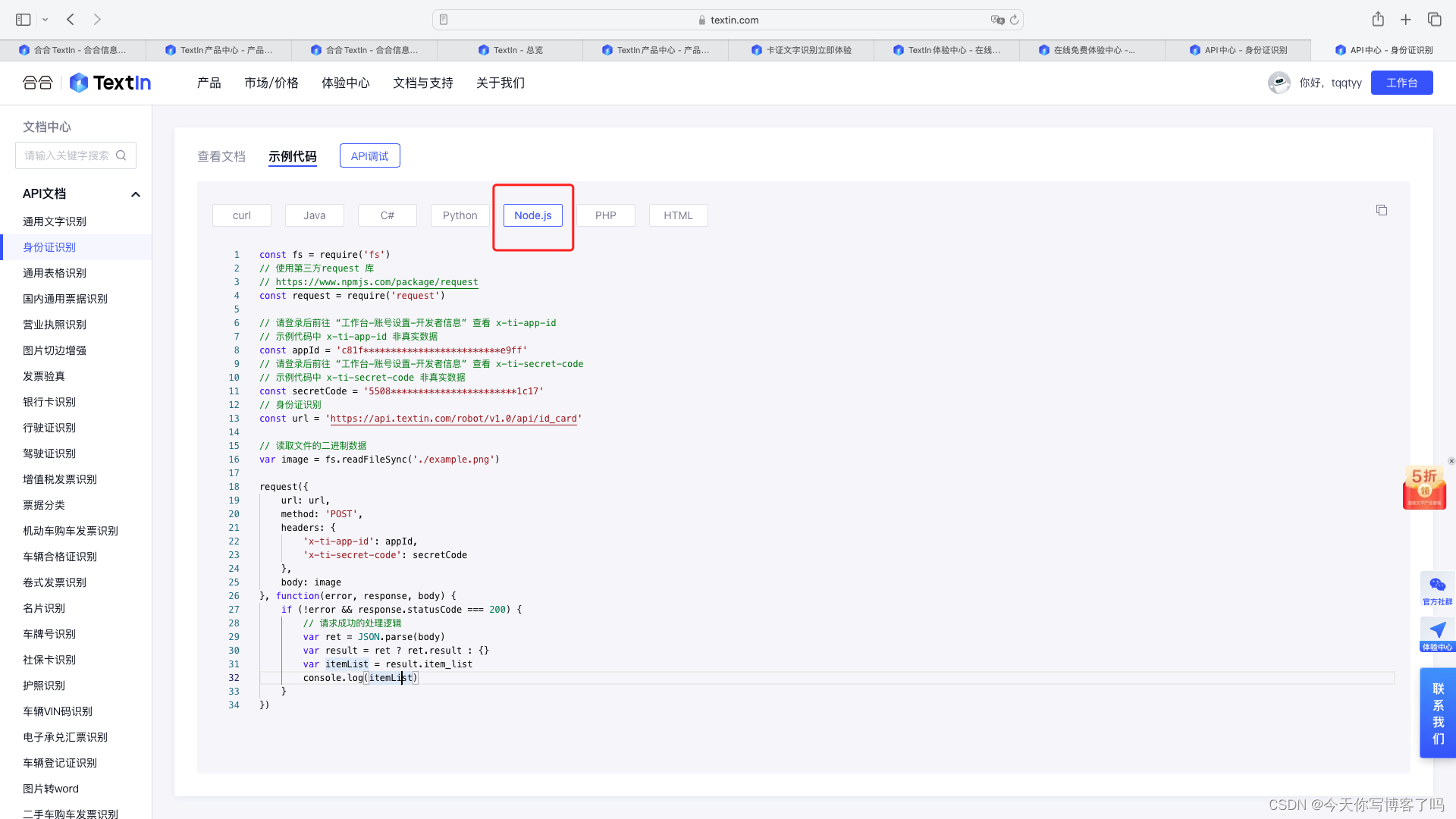This screenshot has width=1456, height=819.
Task: Click the search magnifier icon in sidebar
Action: (121, 155)
